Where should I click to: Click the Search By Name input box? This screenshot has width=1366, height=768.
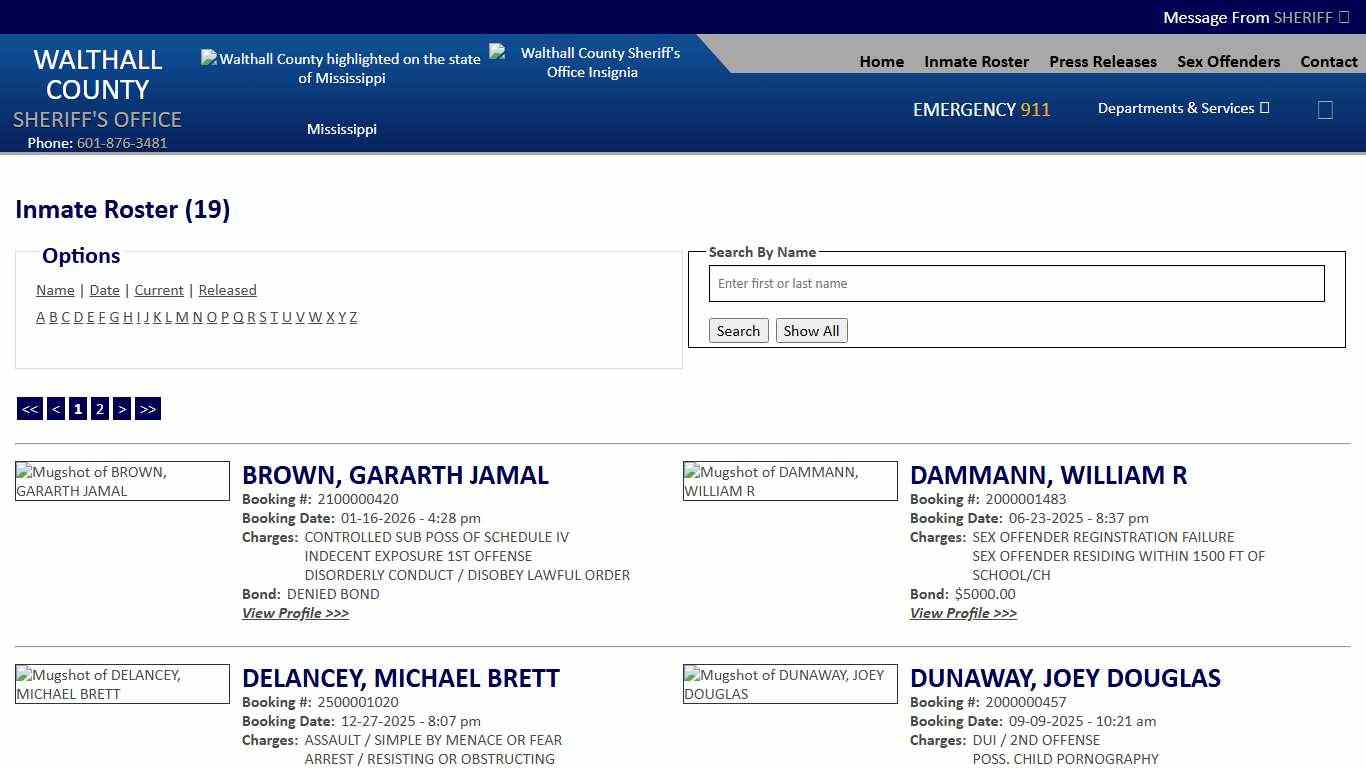[1016, 283]
